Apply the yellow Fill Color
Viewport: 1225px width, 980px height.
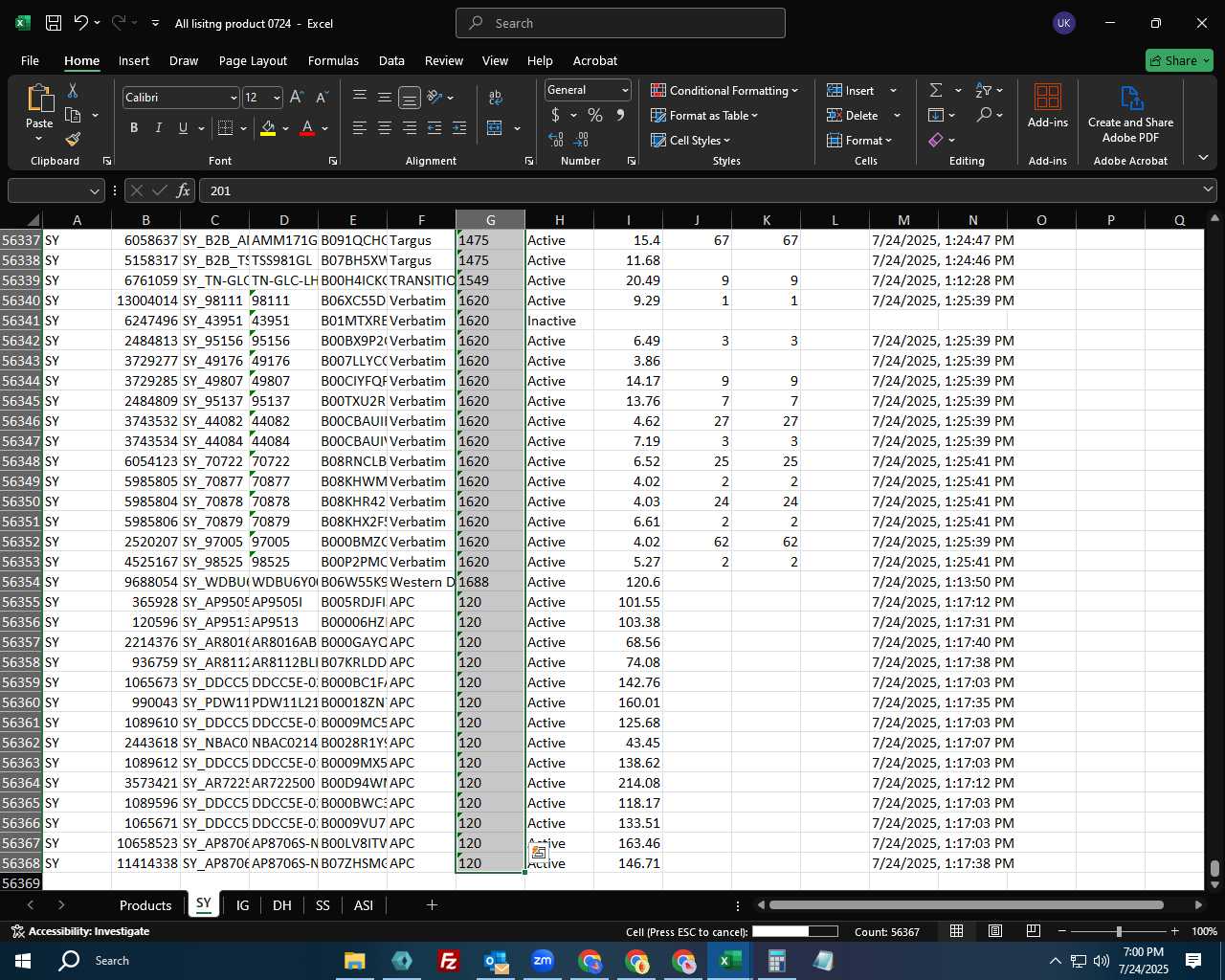click(268, 128)
